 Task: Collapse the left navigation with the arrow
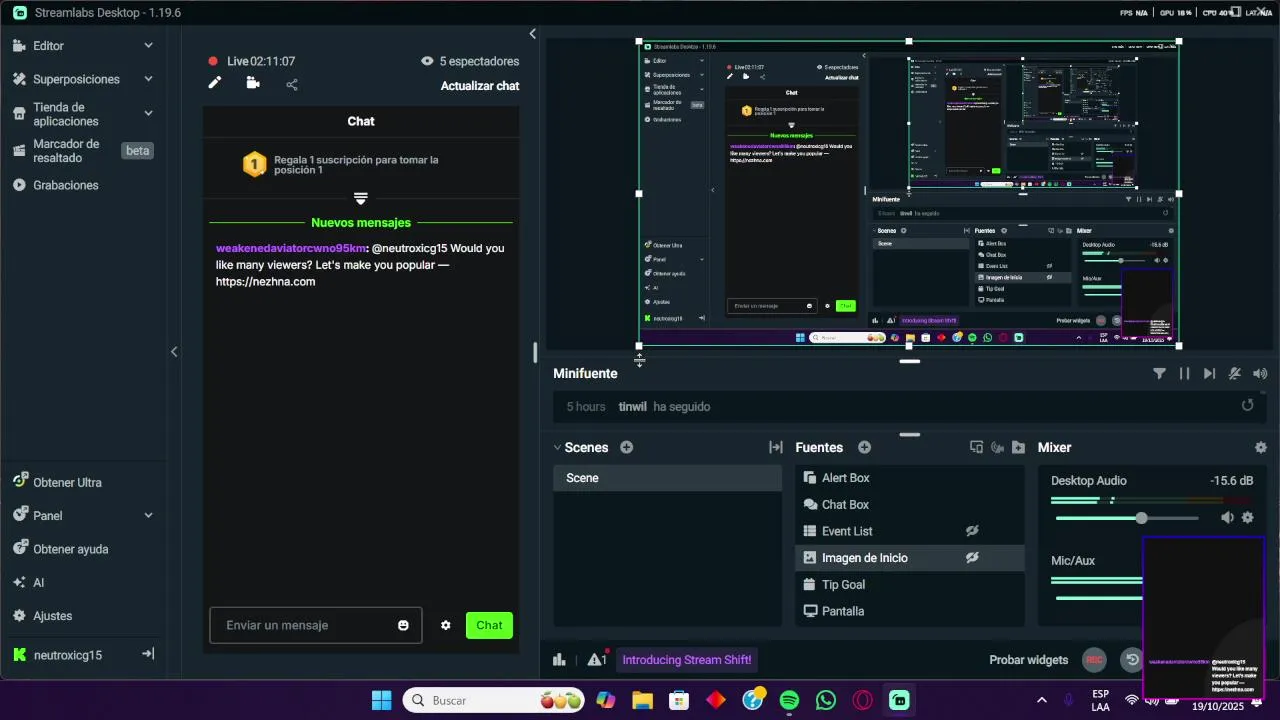tap(174, 351)
